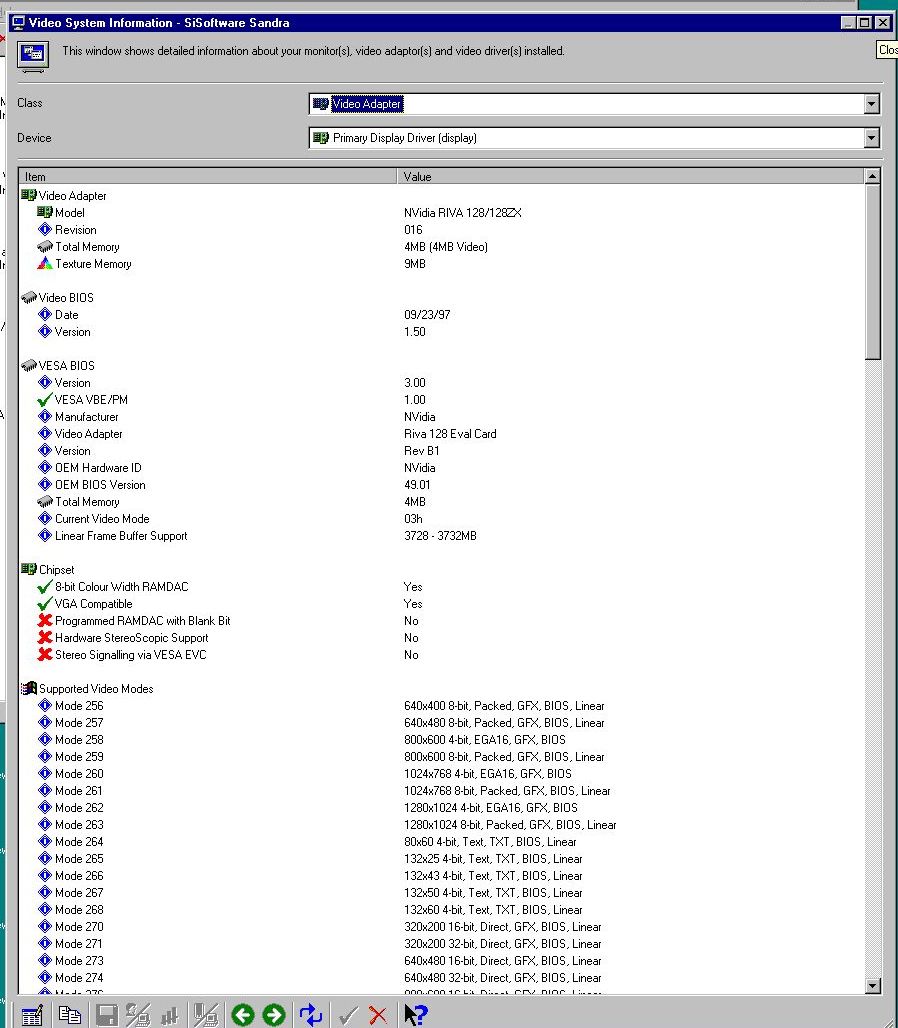Click the scrollbar down arrow
Image resolution: width=898 pixels, height=1028 pixels.
872,985
